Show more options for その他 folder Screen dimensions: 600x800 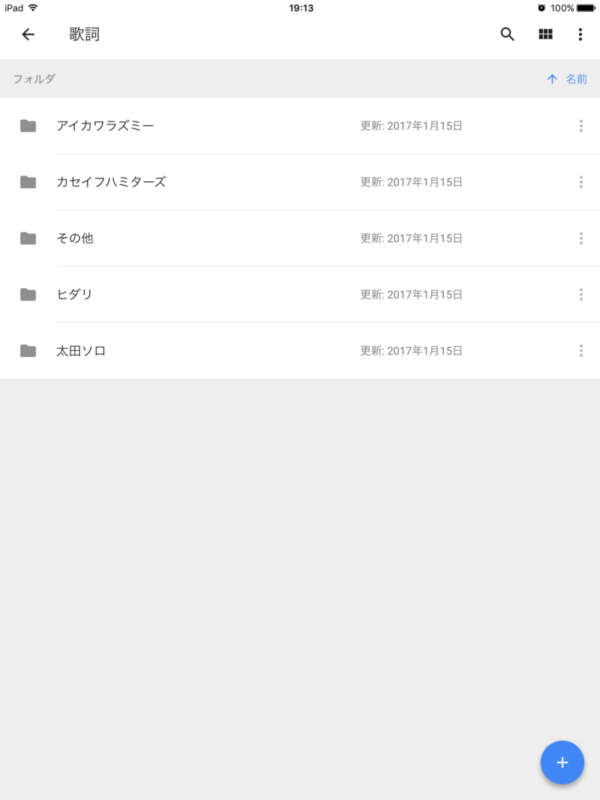(x=580, y=238)
